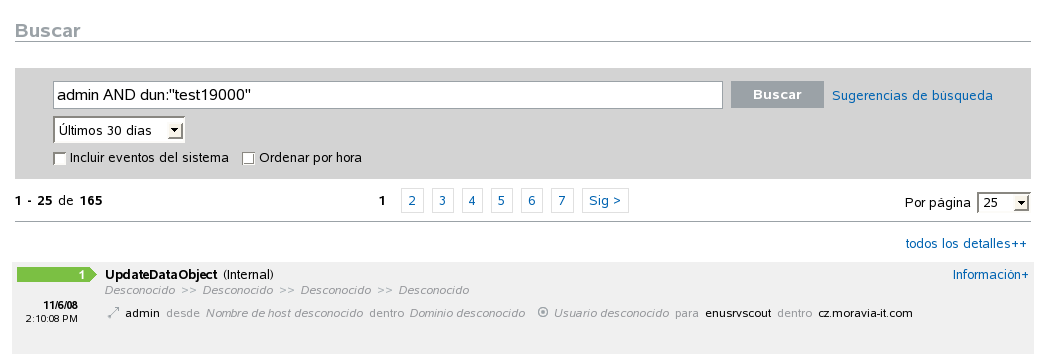Toggle Ordenar por hora checkbox
This screenshot has width=1042, height=360.
click(249, 159)
